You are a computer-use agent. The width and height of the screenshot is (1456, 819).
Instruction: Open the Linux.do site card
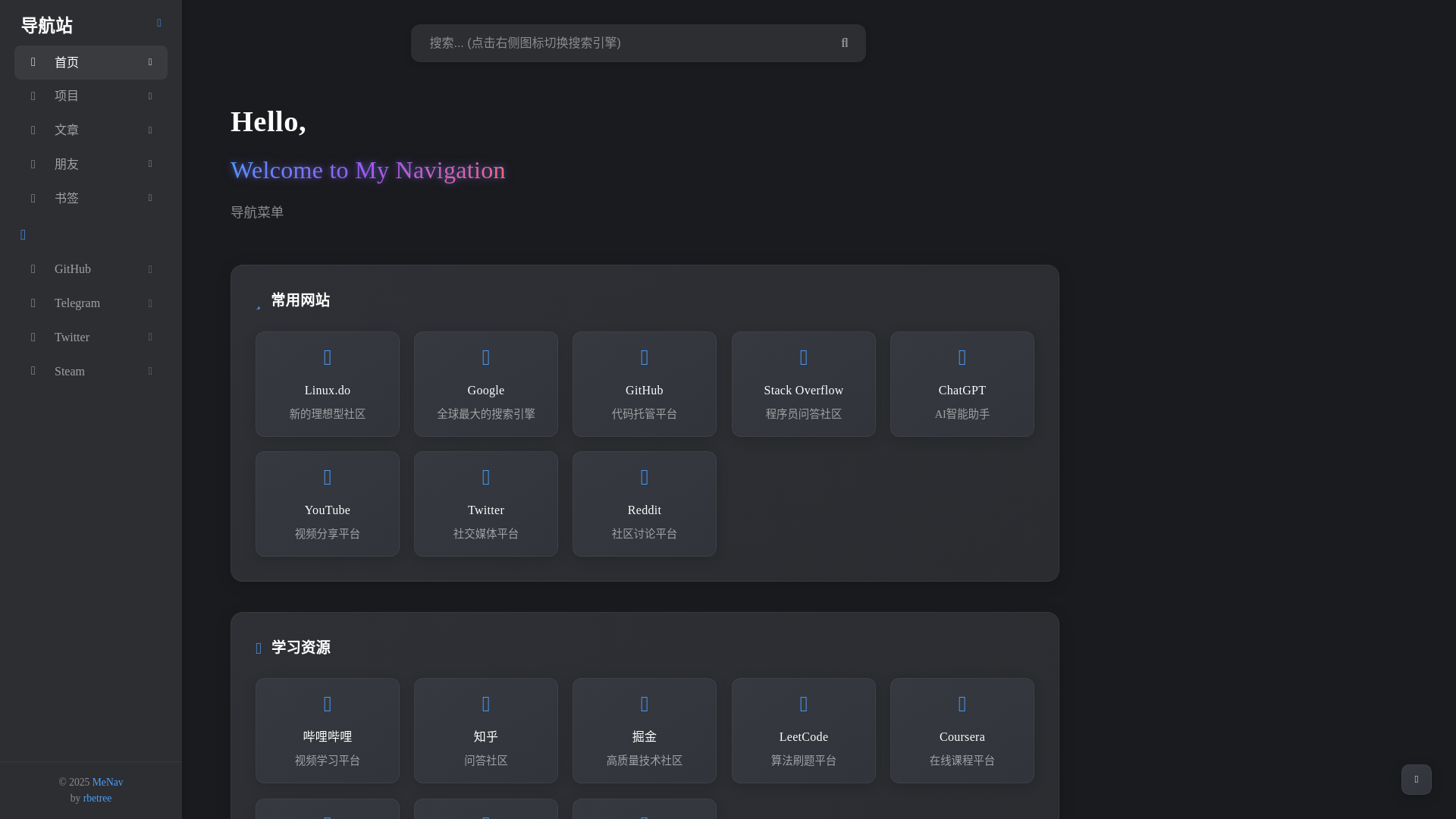(328, 384)
